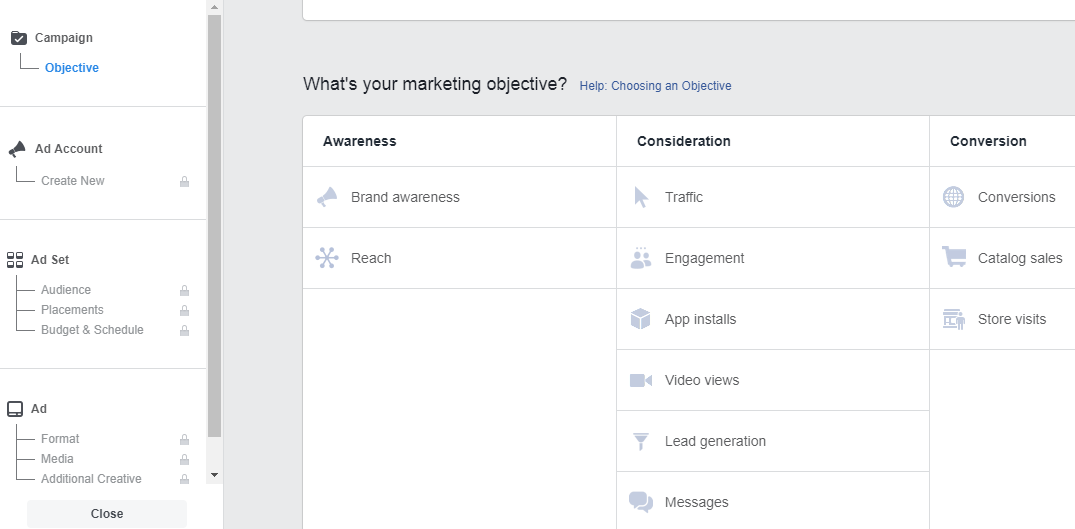Click the App installs box icon

point(641,319)
